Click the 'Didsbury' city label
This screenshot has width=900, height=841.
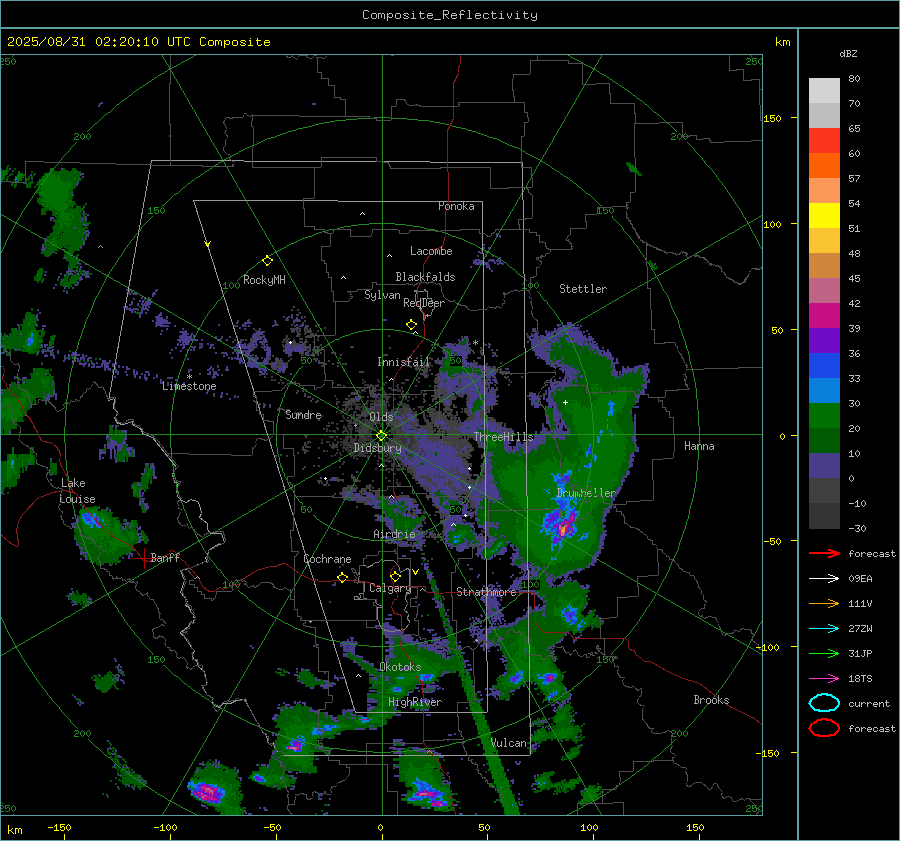click(x=377, y=448)
